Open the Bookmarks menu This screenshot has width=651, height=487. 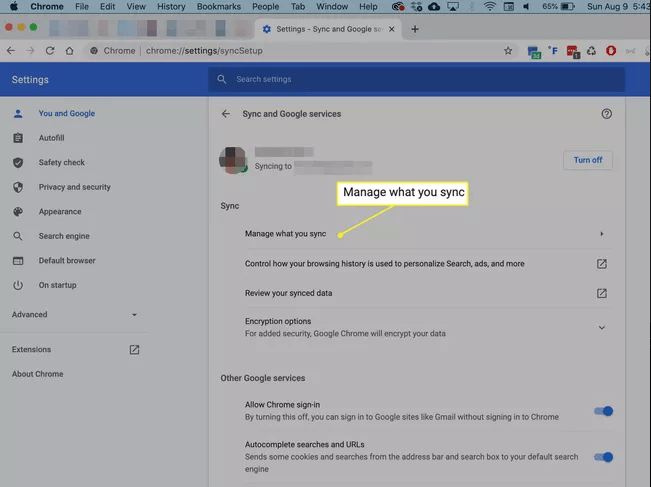pyautogui.click(x=219, y=6)
